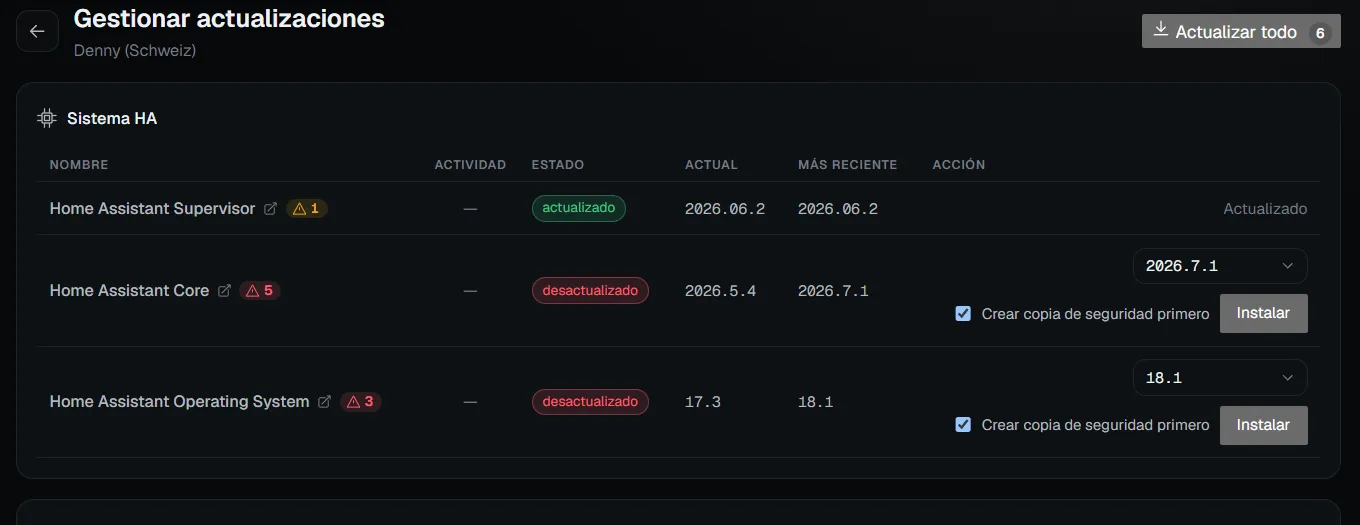Go back using the arrow button
The width and height of the screenshot is (1360, 525).
click(37, 31)
